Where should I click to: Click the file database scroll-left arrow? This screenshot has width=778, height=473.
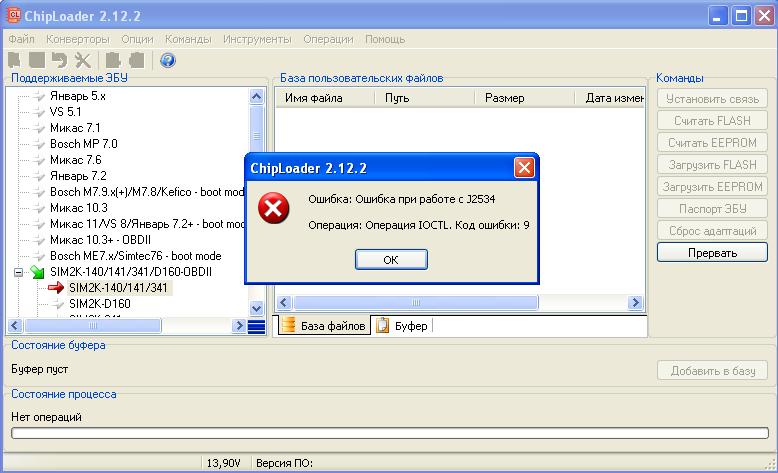coord(284,302)
